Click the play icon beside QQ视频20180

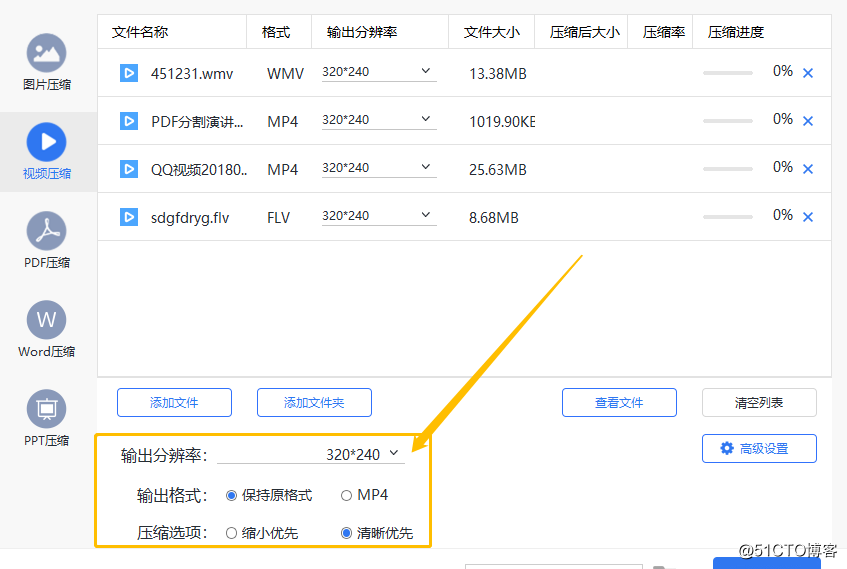click(129, 169)
